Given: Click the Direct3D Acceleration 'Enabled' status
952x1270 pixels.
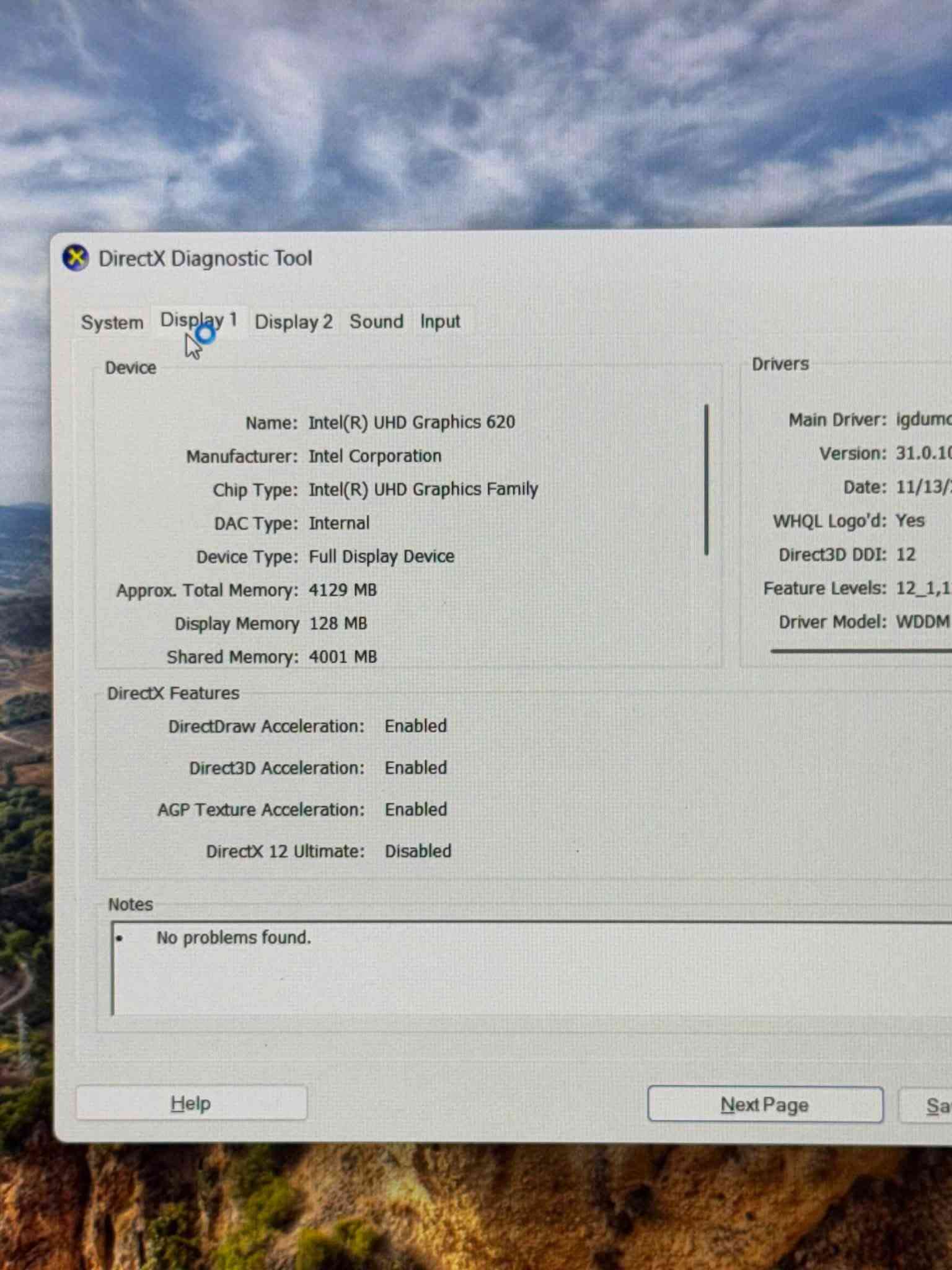Looking at the screenshot, I should [416, 768].
